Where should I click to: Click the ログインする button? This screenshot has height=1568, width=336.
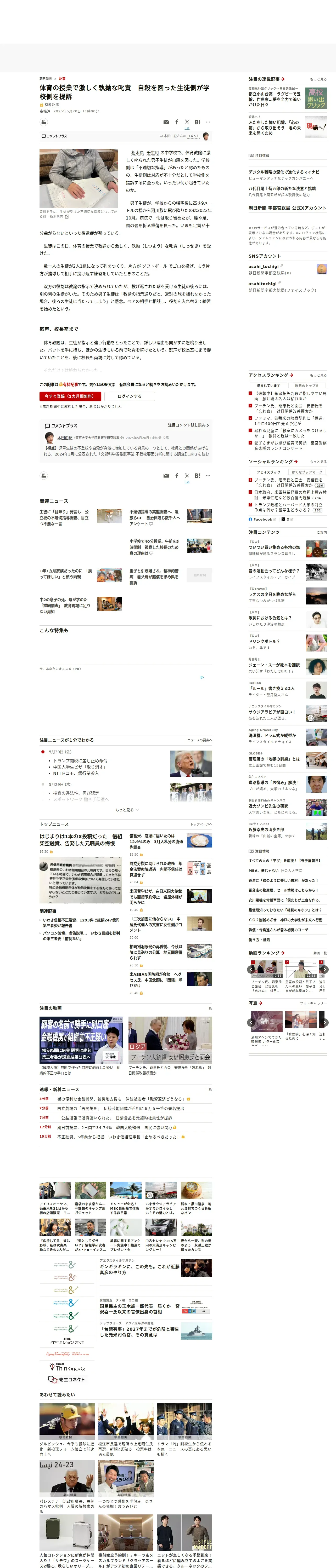pos(129,396)
